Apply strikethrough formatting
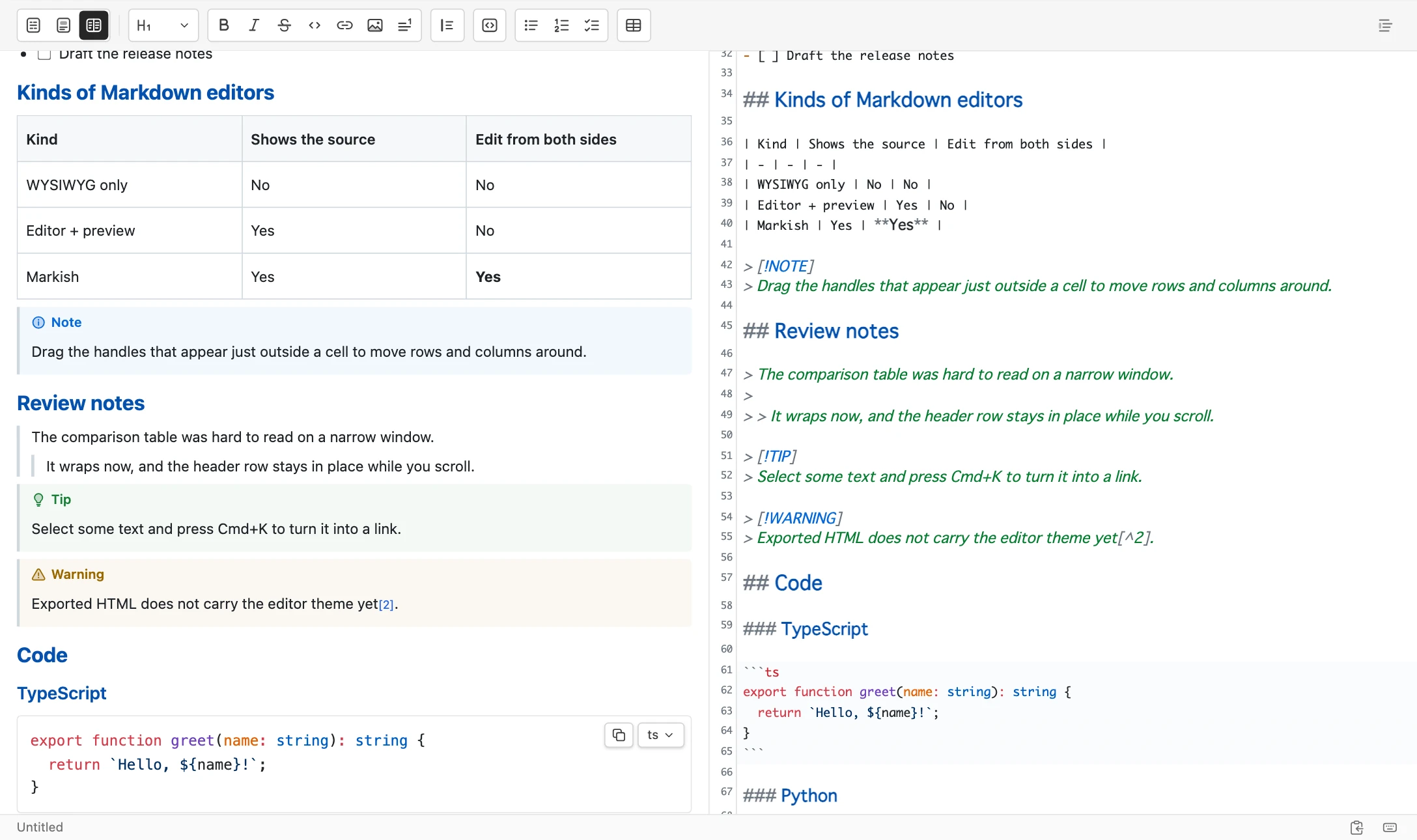The height and width of the screenshot is (840, 1417). click(x=285, y=25)
